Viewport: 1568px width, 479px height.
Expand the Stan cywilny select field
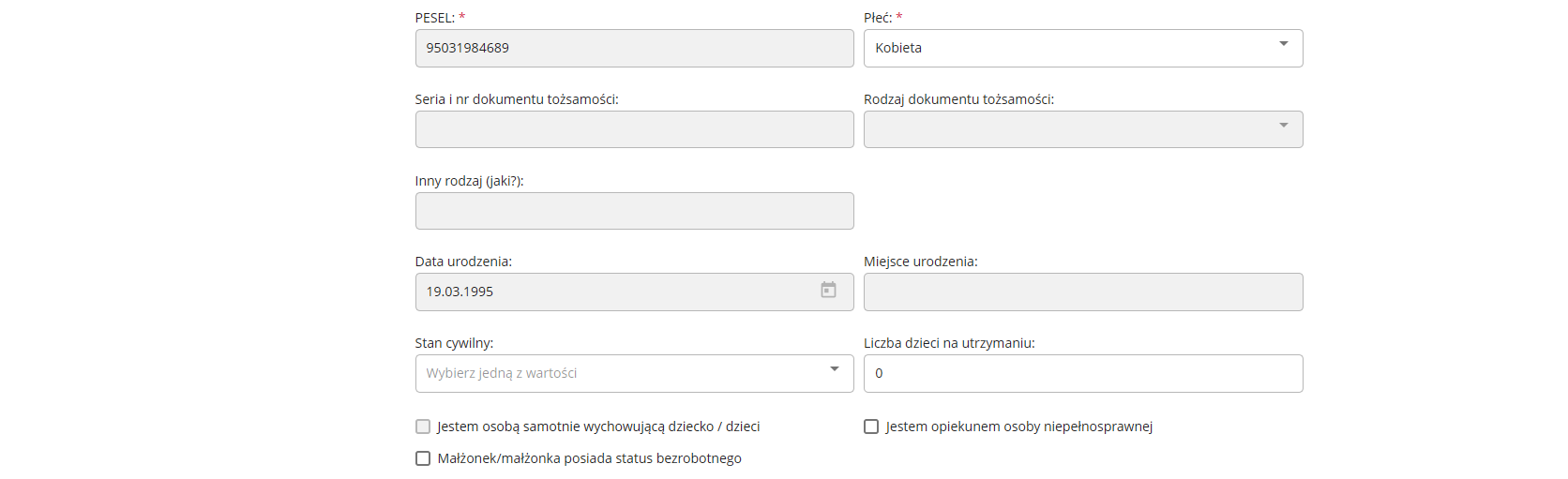(634, 373)
